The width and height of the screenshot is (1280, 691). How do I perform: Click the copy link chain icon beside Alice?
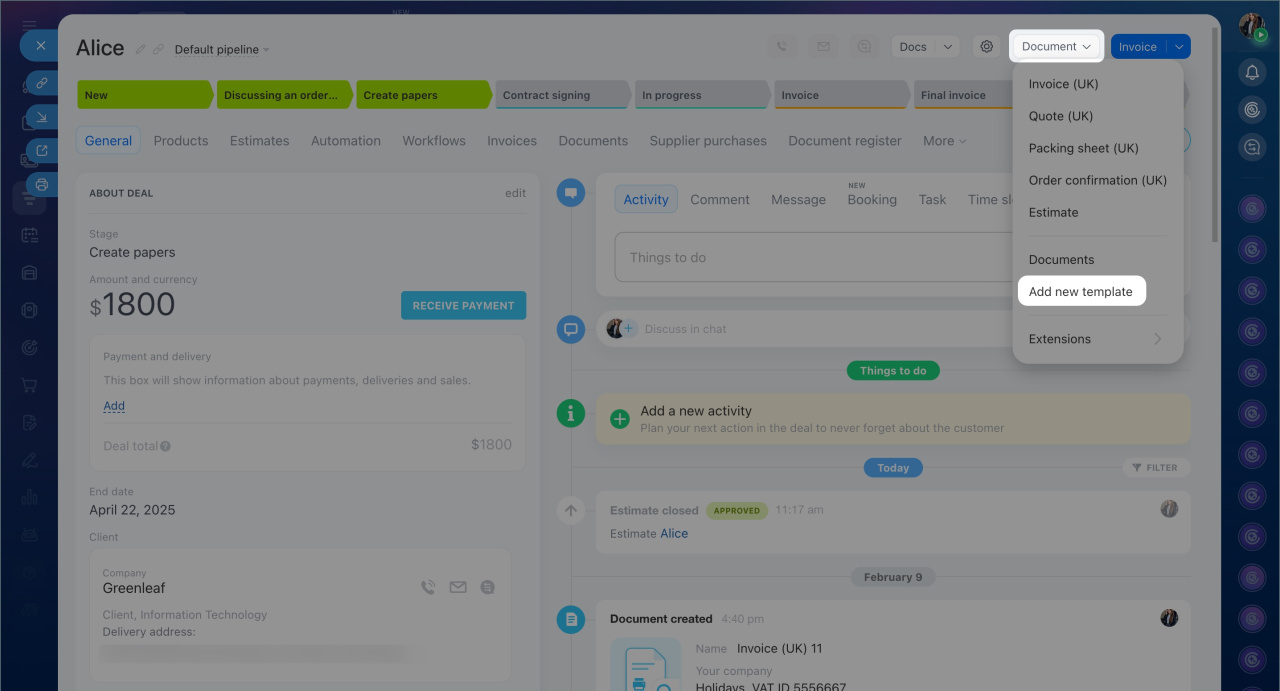[158, 49]
